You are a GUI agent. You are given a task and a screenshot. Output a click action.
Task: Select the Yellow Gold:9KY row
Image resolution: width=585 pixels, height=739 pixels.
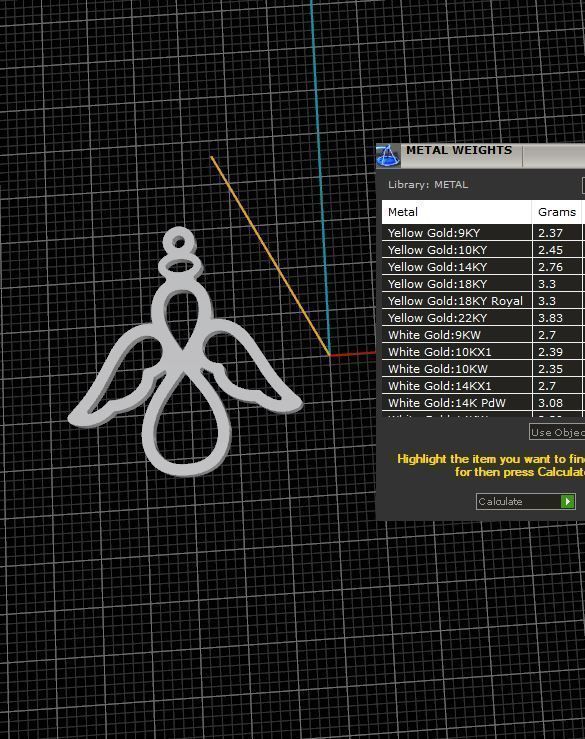coord(483,233)
